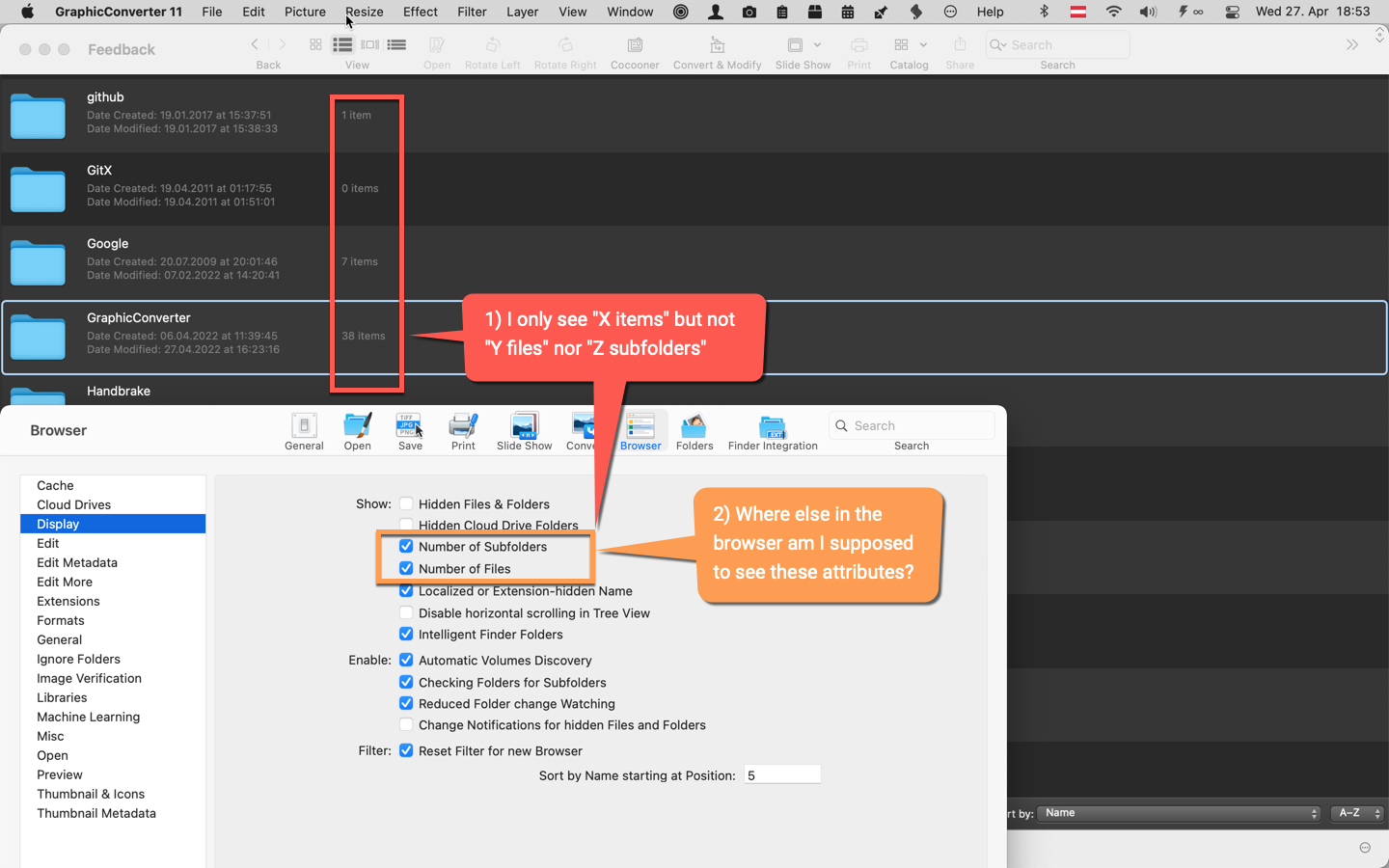Open Print preferences pane

point(463,431)
